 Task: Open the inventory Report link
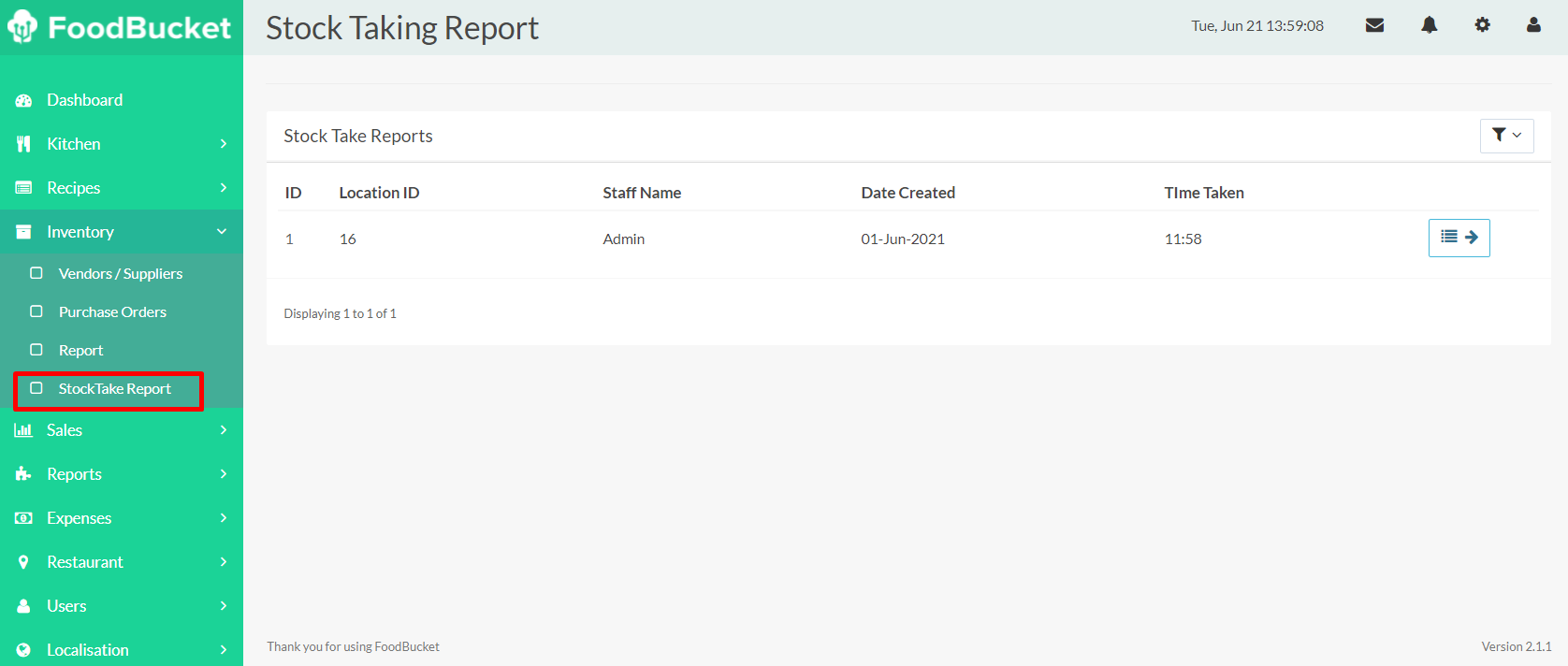[x=80, y=350]
